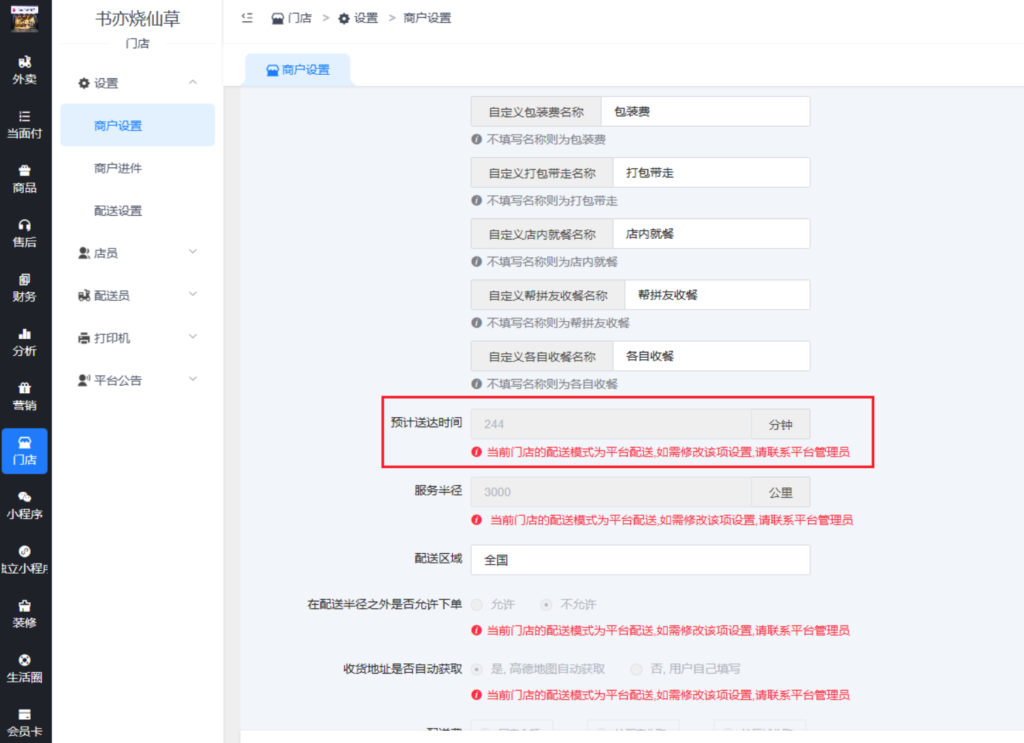Open 商户进件 menu entry
This screenshot has width=1024, height=743.
(x=118, y=168)
